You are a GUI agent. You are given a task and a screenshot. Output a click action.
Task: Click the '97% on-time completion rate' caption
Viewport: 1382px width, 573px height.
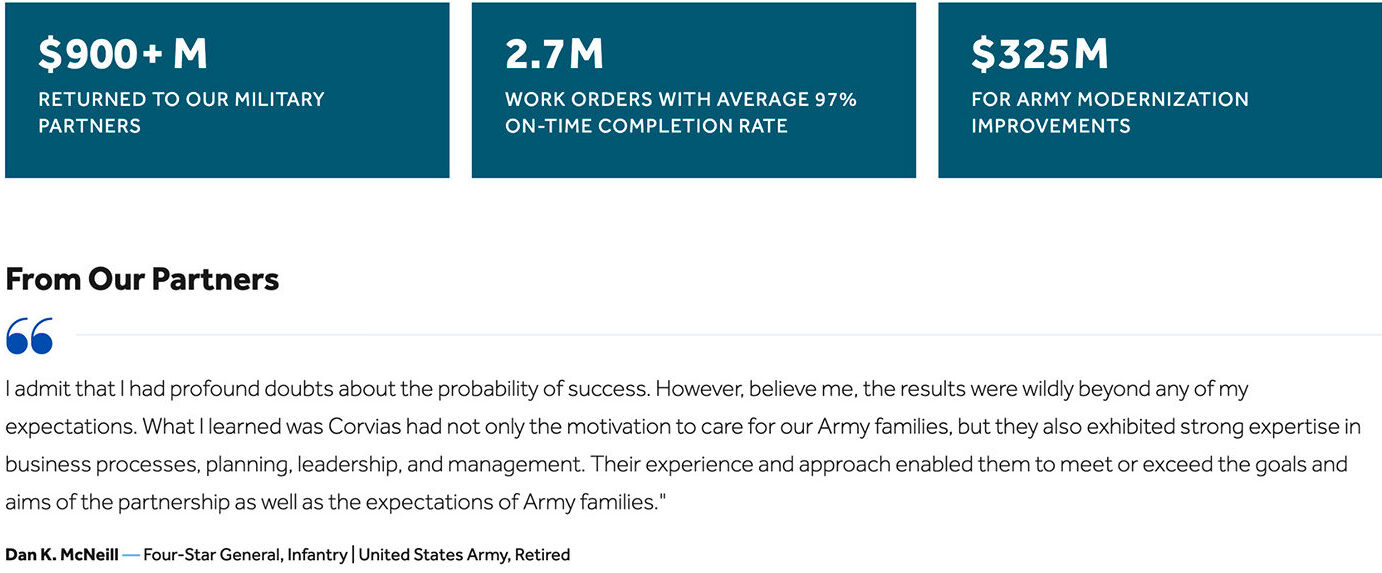coord(681,112)
